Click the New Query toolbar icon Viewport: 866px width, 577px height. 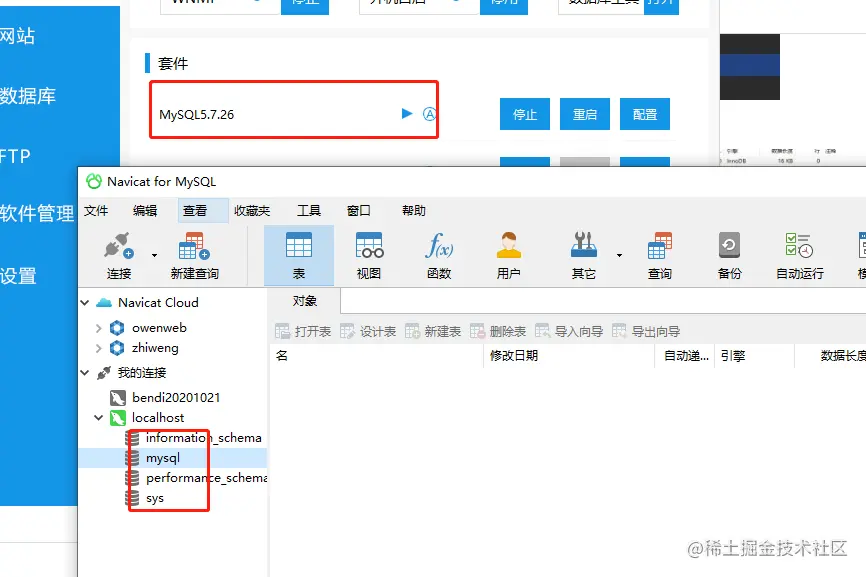194,246
